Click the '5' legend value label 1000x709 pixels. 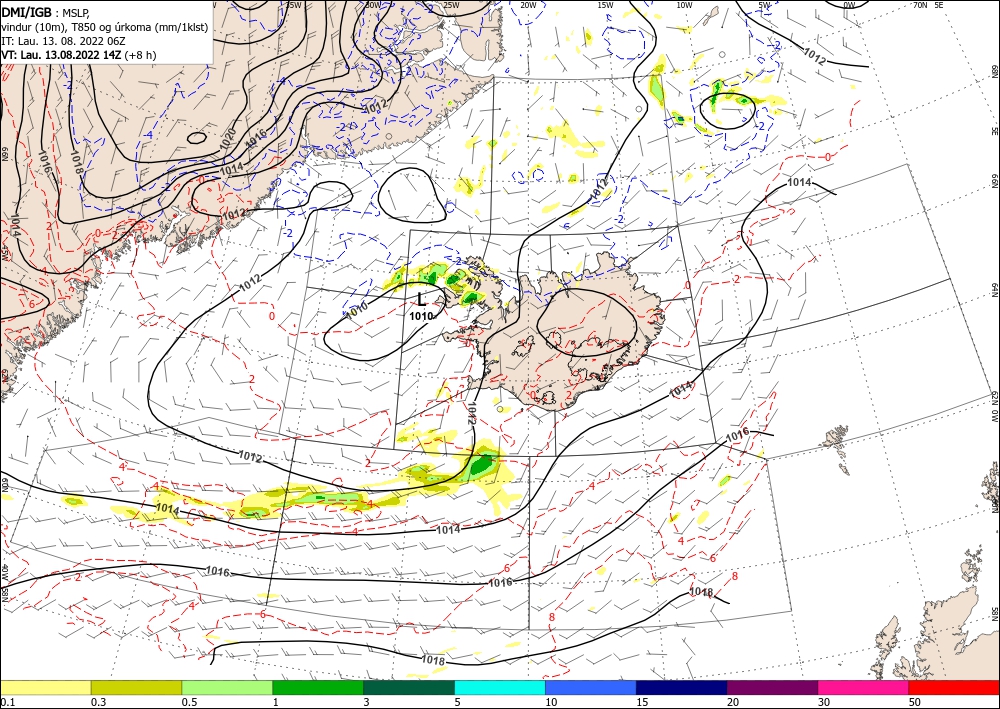458,702
